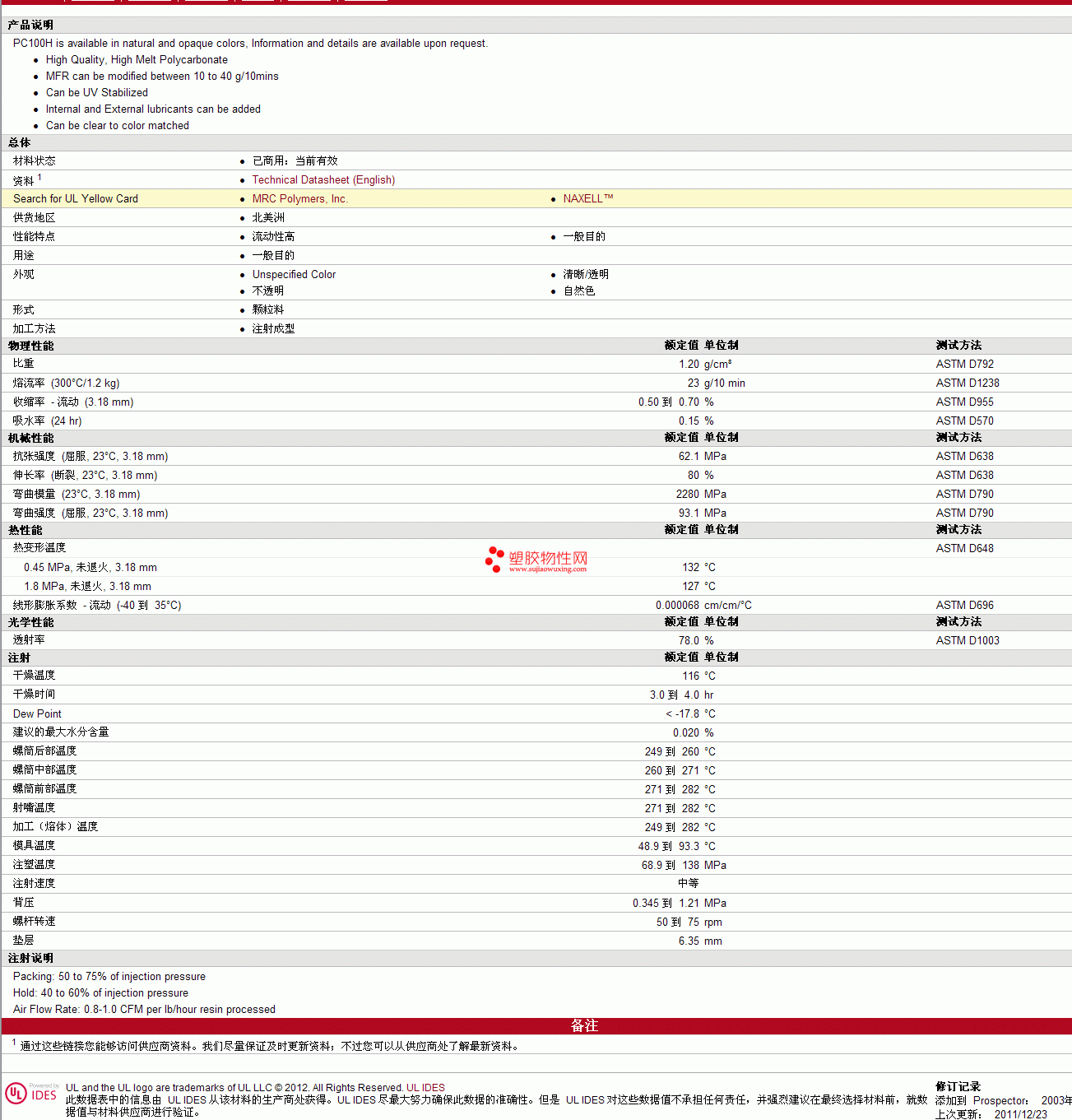
Task: Click the 2011/12/23 last updated date
Action: point(1021,1114)
